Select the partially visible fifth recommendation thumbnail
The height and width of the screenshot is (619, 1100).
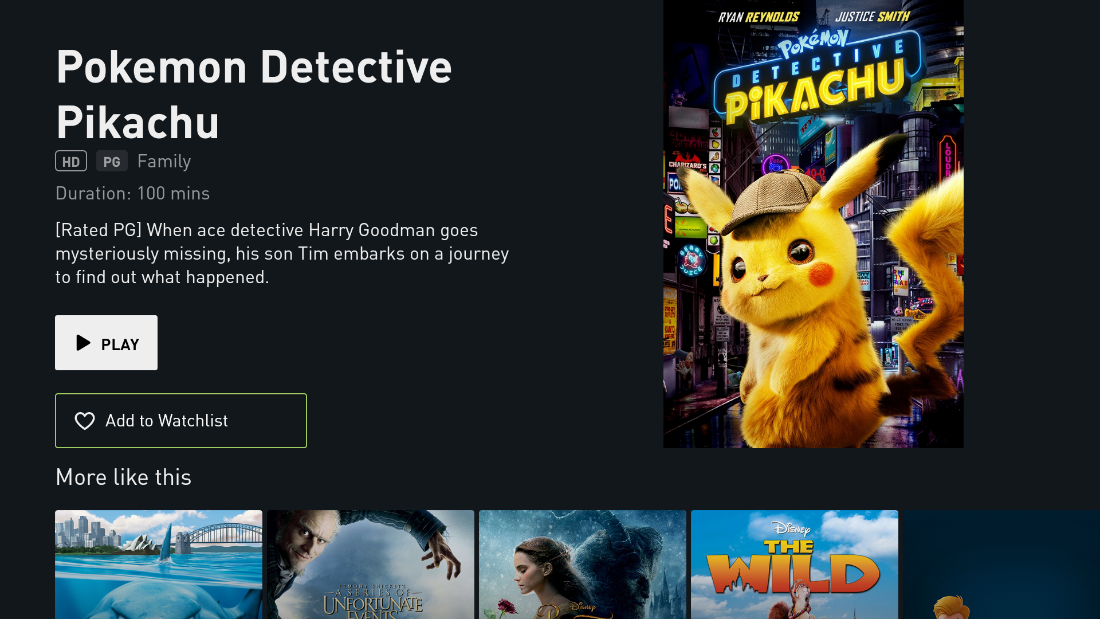point(1001,564)
